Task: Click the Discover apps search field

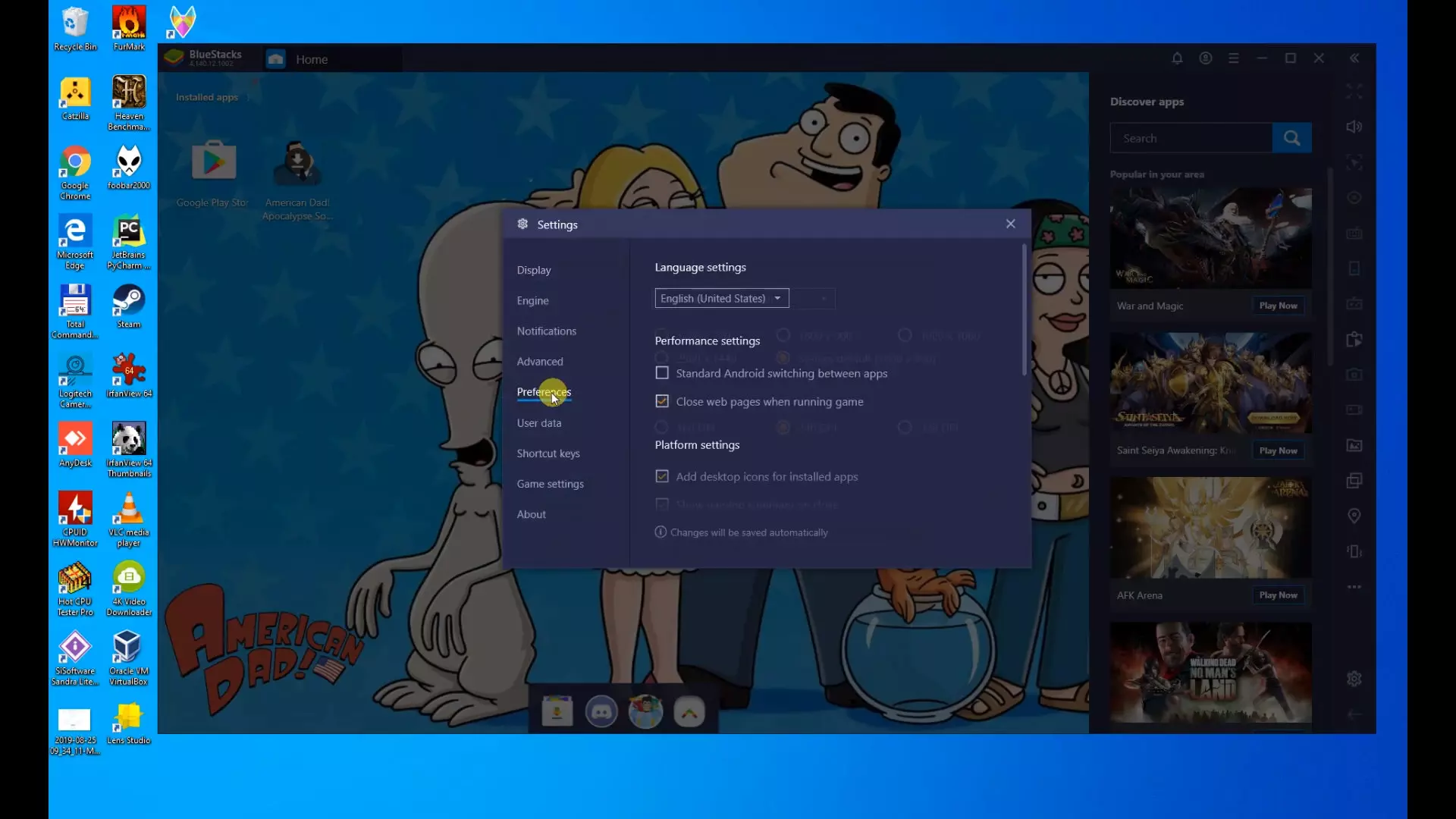Action: 1191,138
